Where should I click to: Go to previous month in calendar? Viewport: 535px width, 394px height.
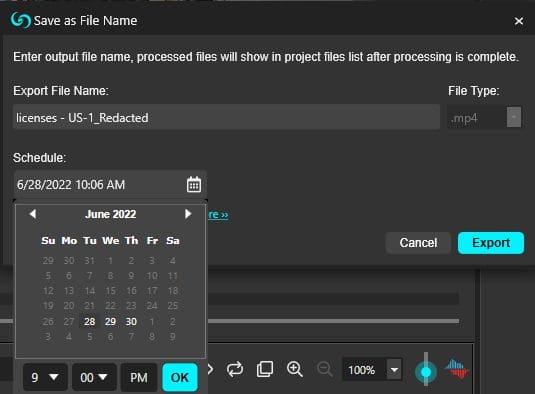tap(33, 214)
